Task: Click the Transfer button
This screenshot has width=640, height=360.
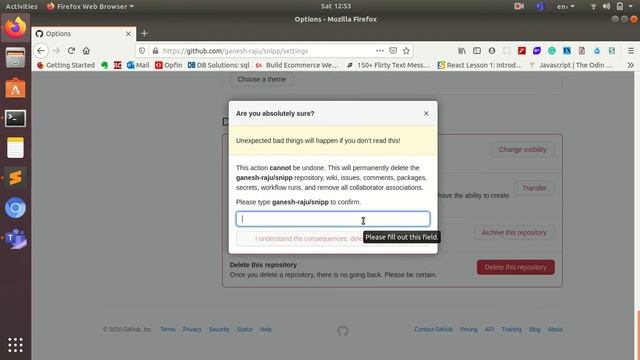Action: [x=534, y=188]
